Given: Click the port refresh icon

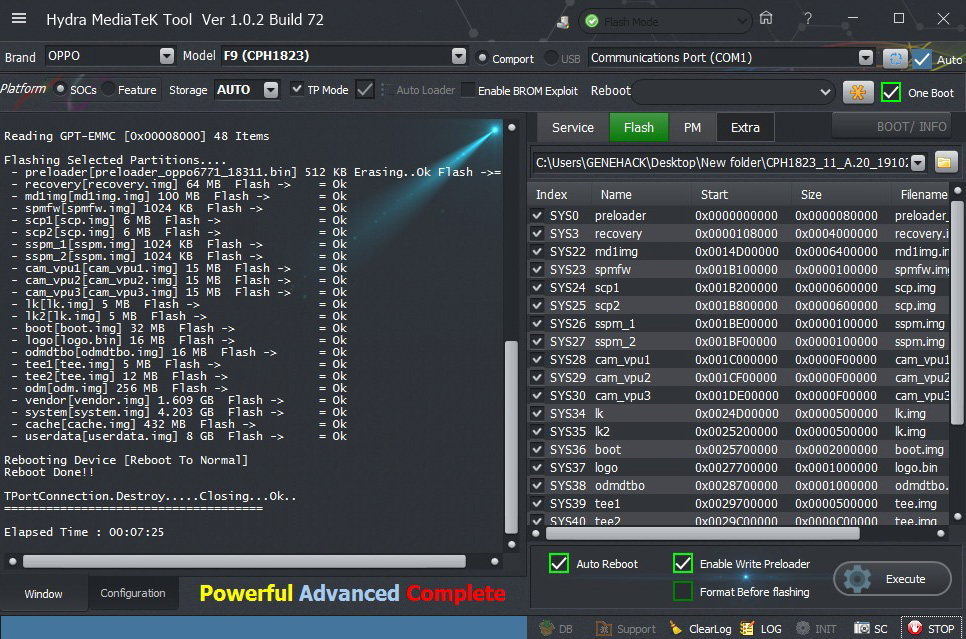Looking at the screenshot, I should click(895, 59).
